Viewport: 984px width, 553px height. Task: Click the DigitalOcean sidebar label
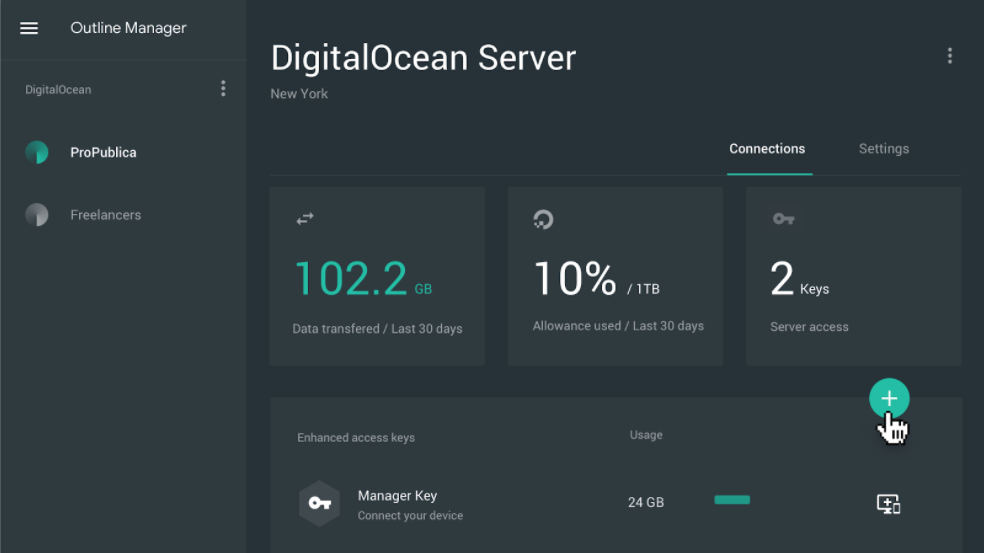(x=58, y=90)
